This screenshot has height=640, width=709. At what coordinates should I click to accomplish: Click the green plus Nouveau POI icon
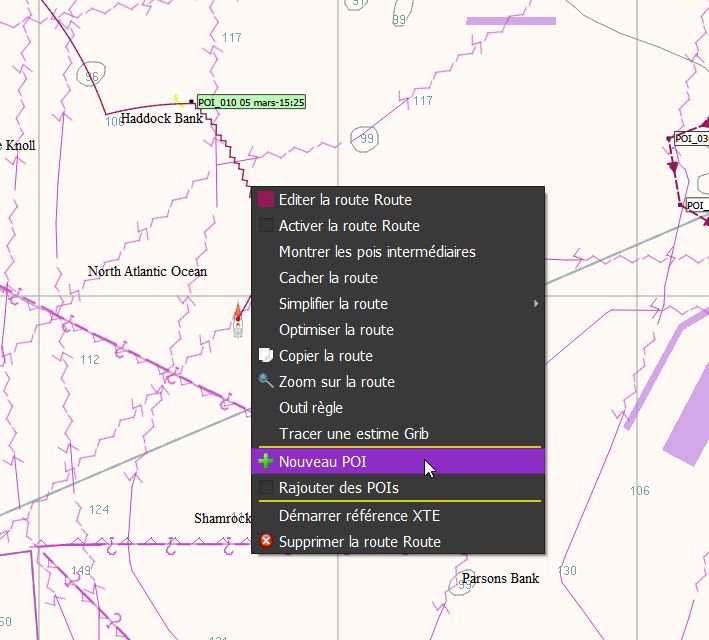coord(266,461)
